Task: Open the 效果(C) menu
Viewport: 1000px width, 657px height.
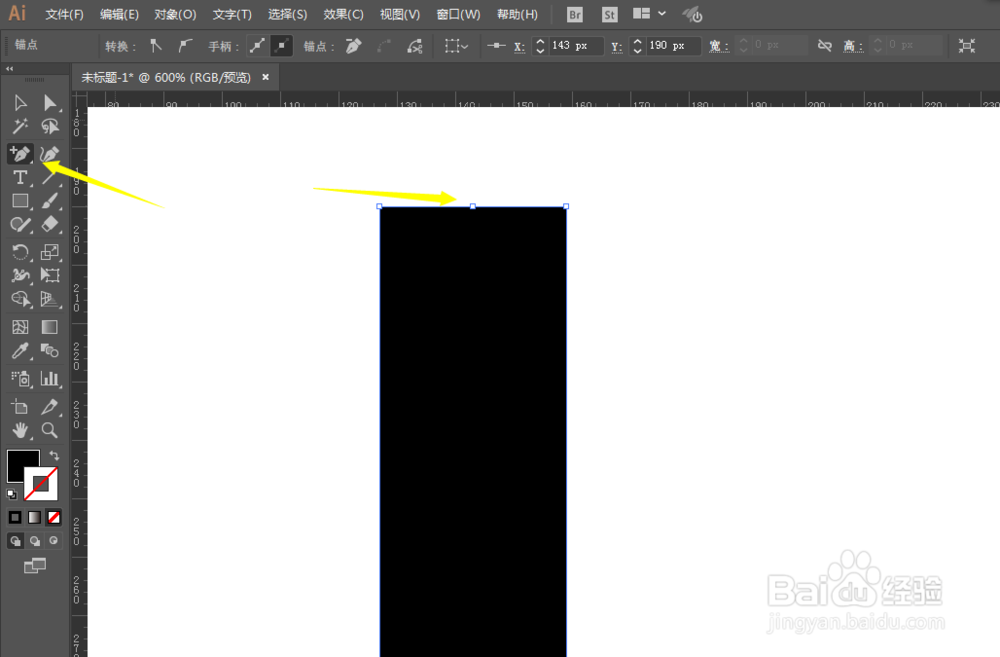Action: click(x=344, y=14)
